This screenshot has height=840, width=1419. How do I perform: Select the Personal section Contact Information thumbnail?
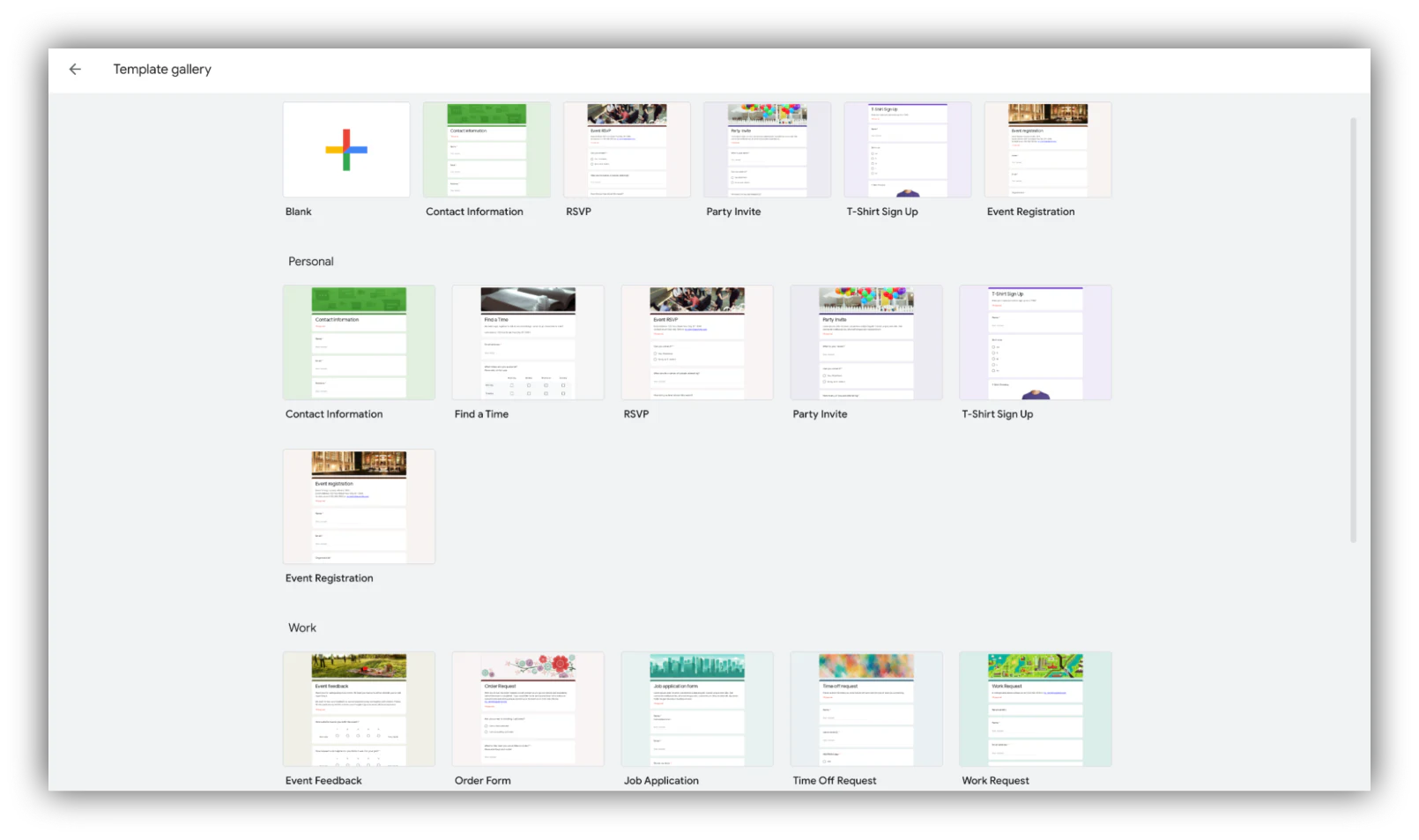[x=359, y=343]
